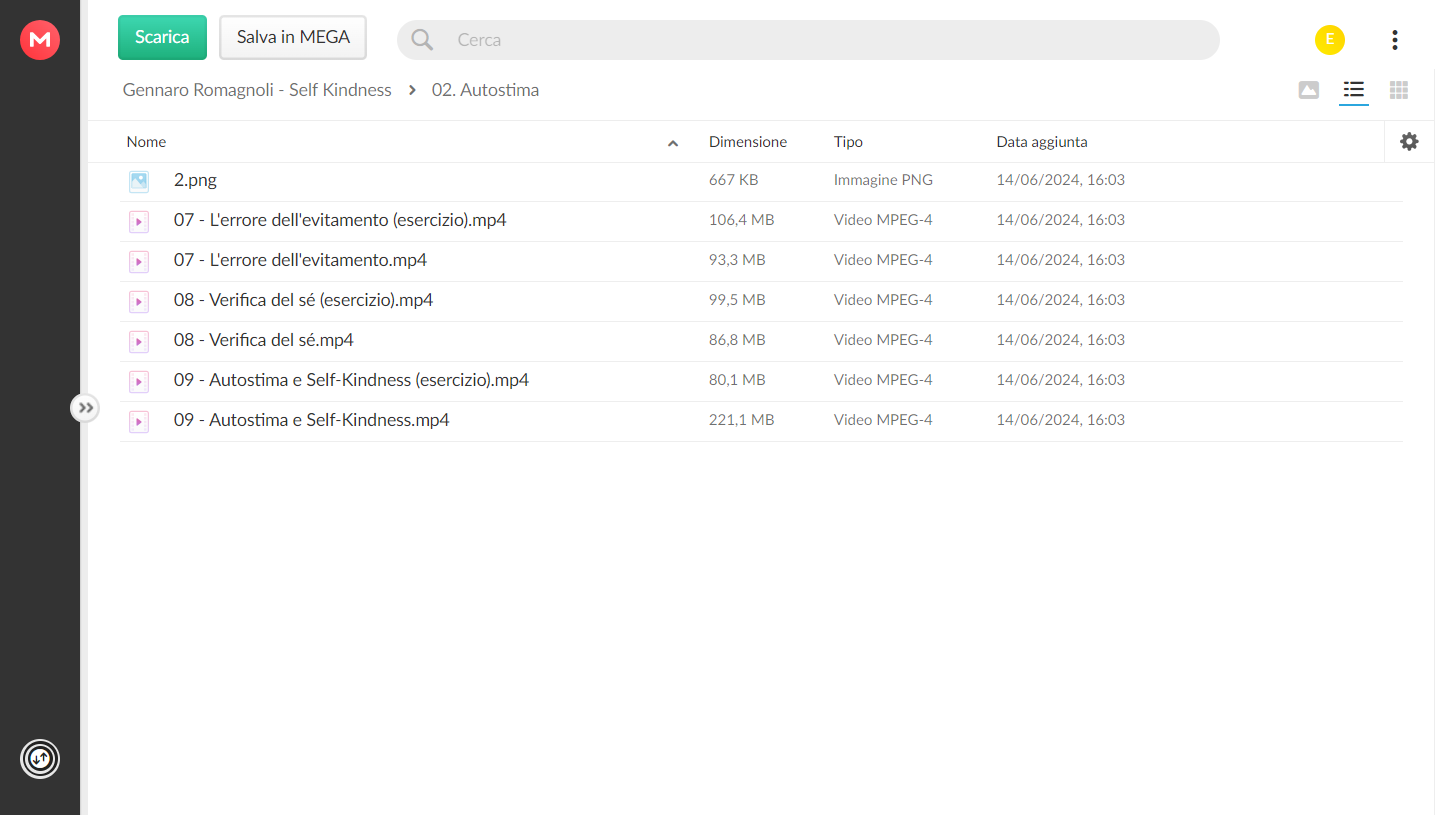Click the 80,1 MB size value
The height and width of the screenshot is (815, 1435).
pos(737,380)
